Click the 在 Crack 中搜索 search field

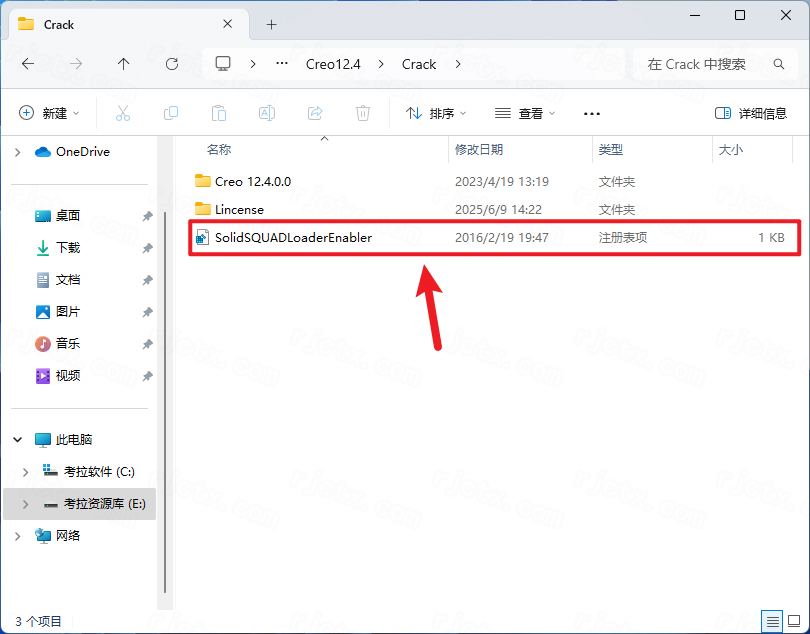(x=715, y=64)
